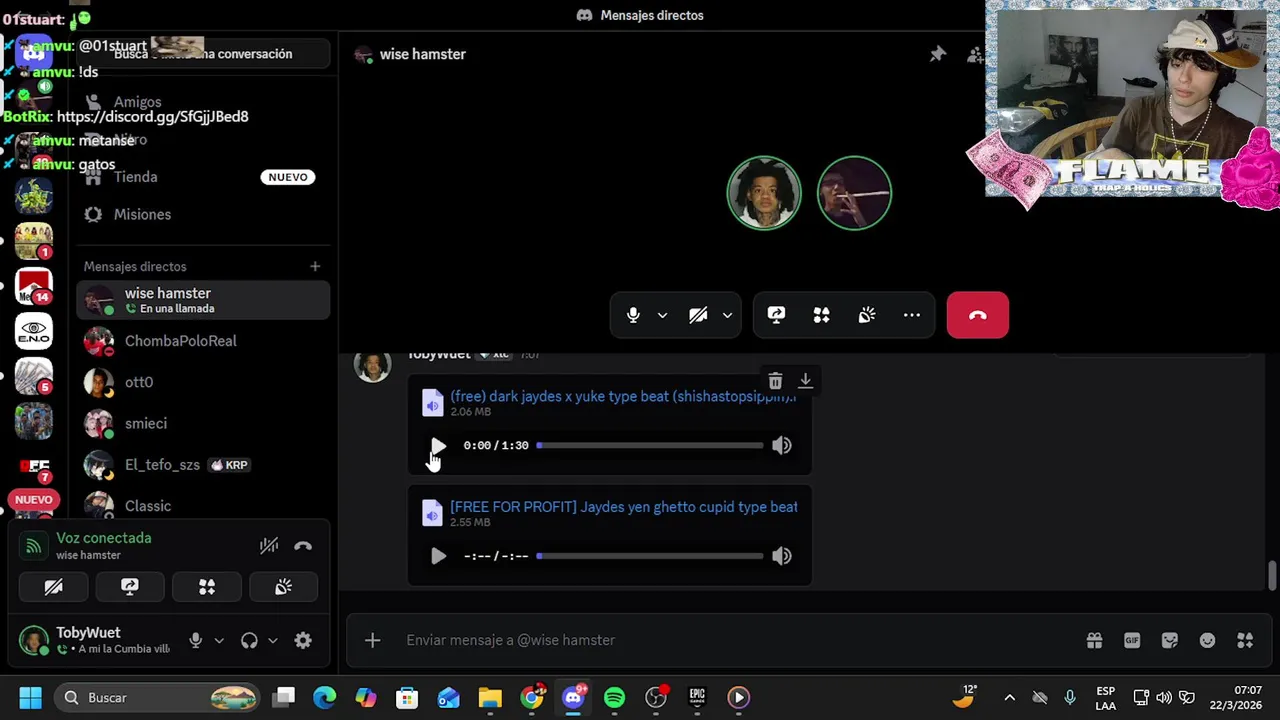Screen dimensions: 1280x720
Task: Seek in ghetto cupid beat progress bar
Action: click(x=650, y=556)
